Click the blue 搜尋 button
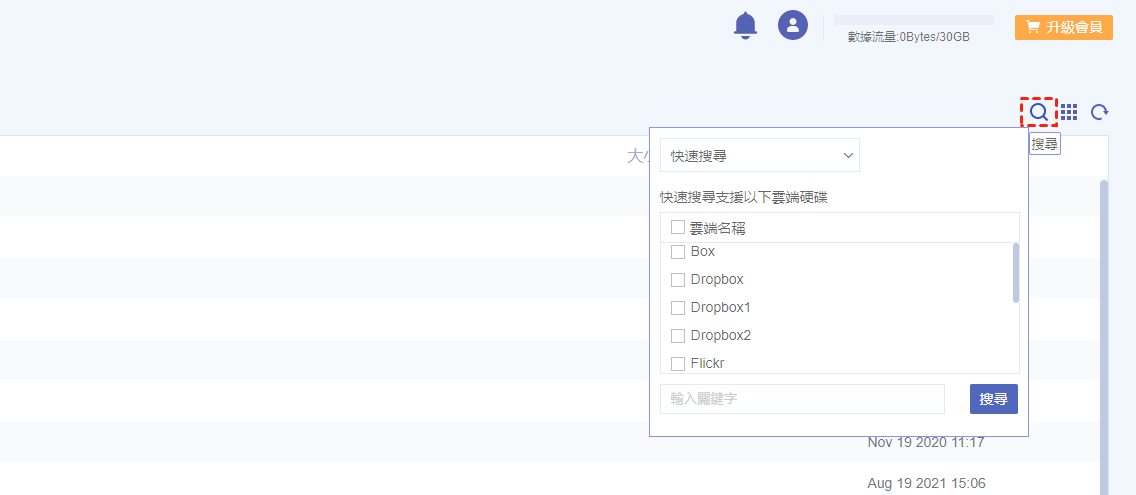The width and height of the screenshot is (1136, 495). pos(993,399)
